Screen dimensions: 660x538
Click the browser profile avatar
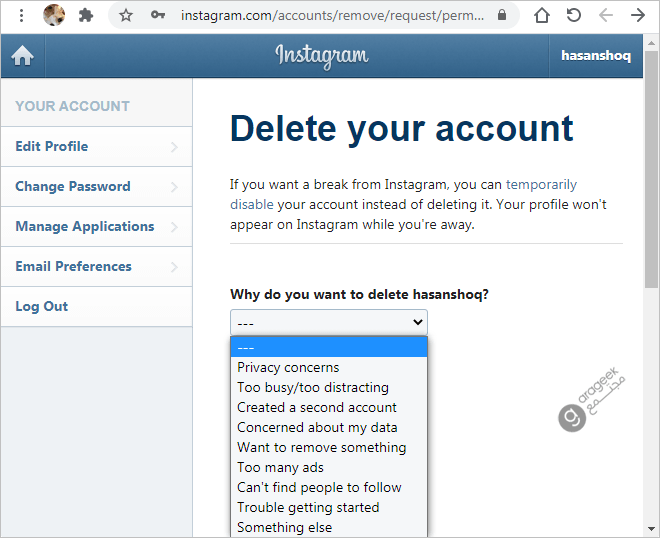tap(54, 15)
